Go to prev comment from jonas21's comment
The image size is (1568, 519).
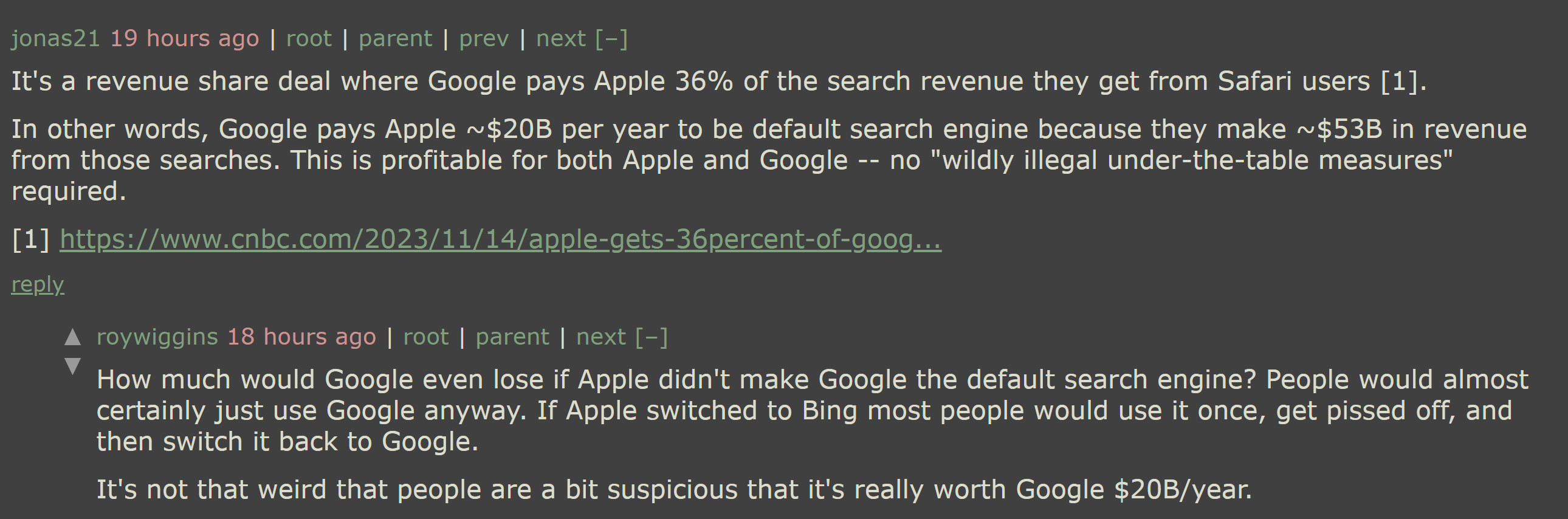(x=484, y=39)
